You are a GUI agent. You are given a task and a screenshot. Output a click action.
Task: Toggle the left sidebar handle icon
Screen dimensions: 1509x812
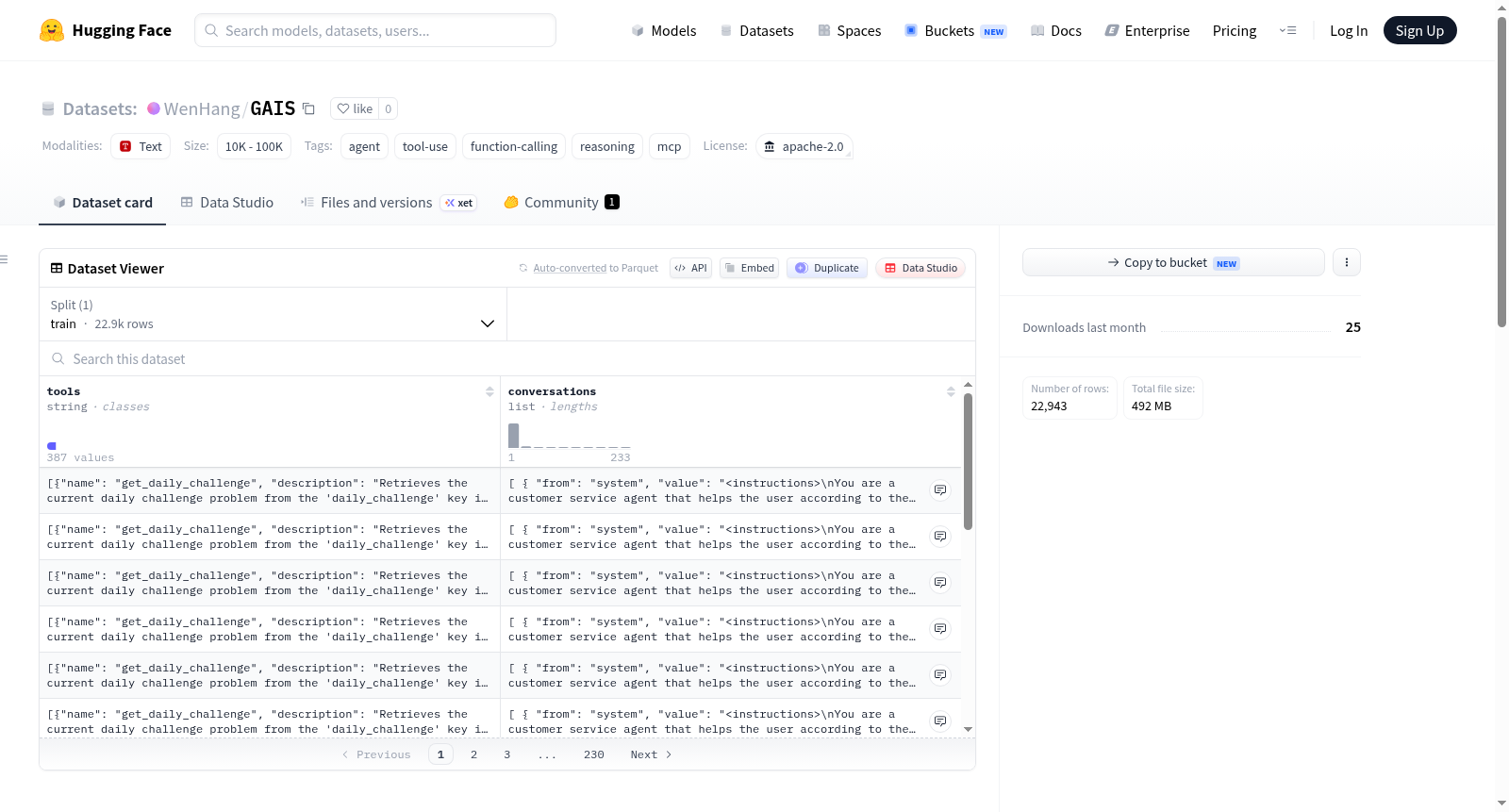pyautogui.click(x=4, y=259)
